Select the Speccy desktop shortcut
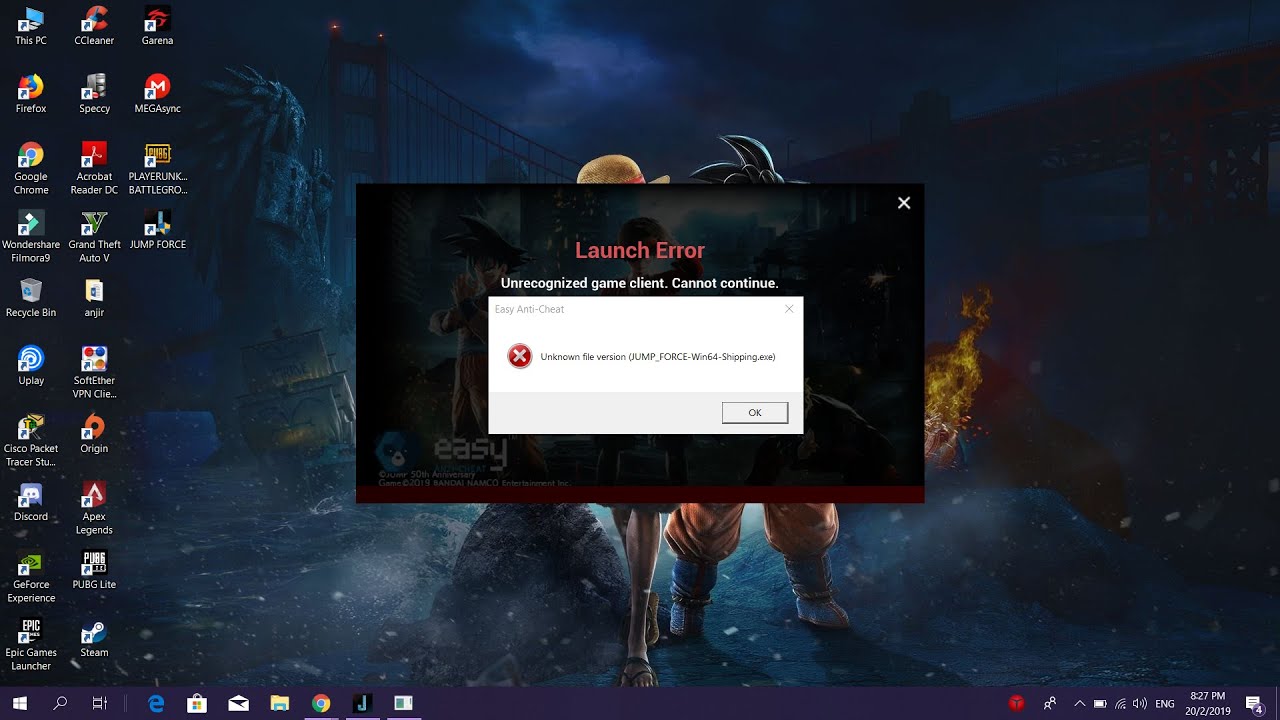The width and height of the screenshot is (1280, 720). pos(94,94)
